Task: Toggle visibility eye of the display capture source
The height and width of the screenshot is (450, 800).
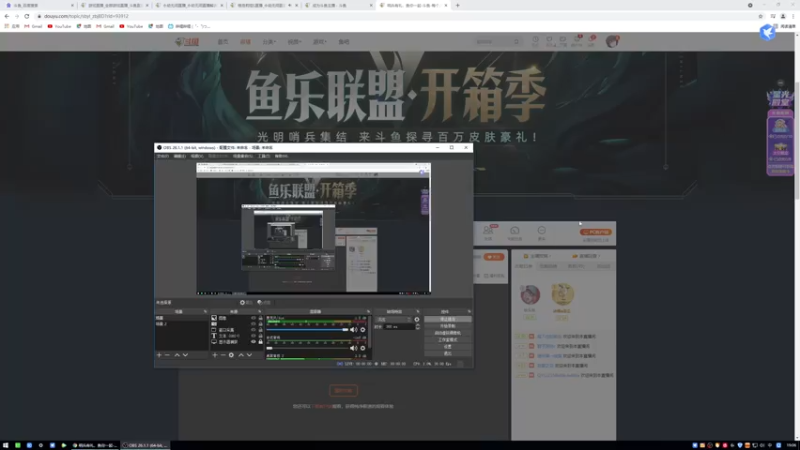Action: click(253, 342)
